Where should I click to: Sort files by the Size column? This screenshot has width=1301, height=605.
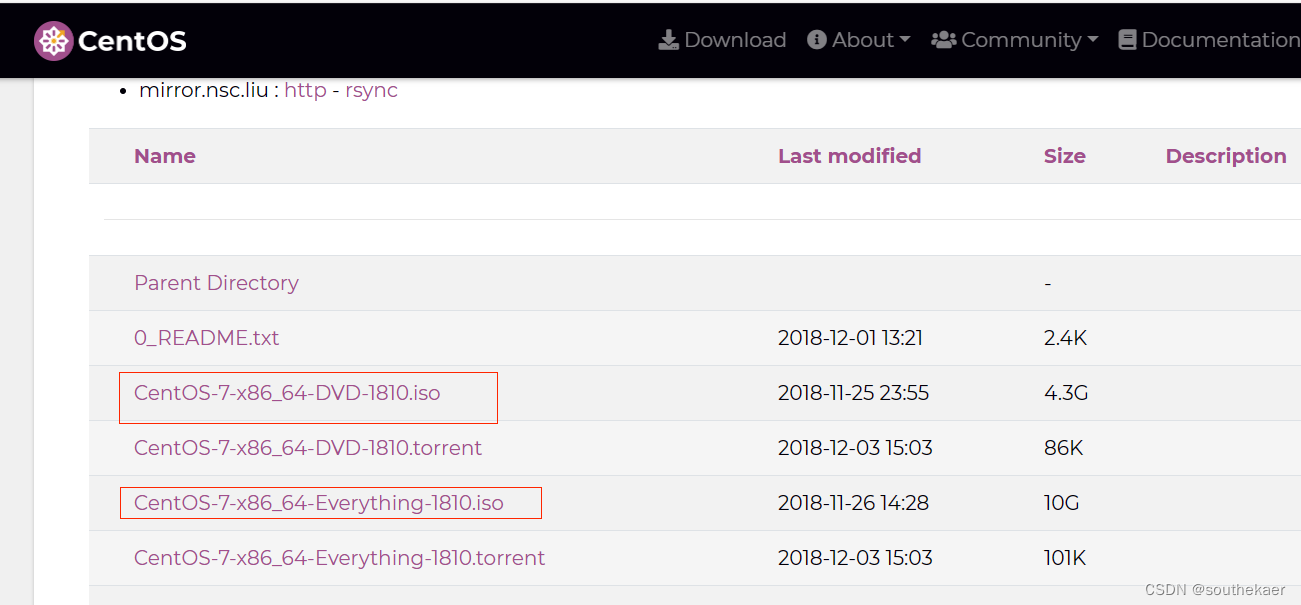[1064, 156]
